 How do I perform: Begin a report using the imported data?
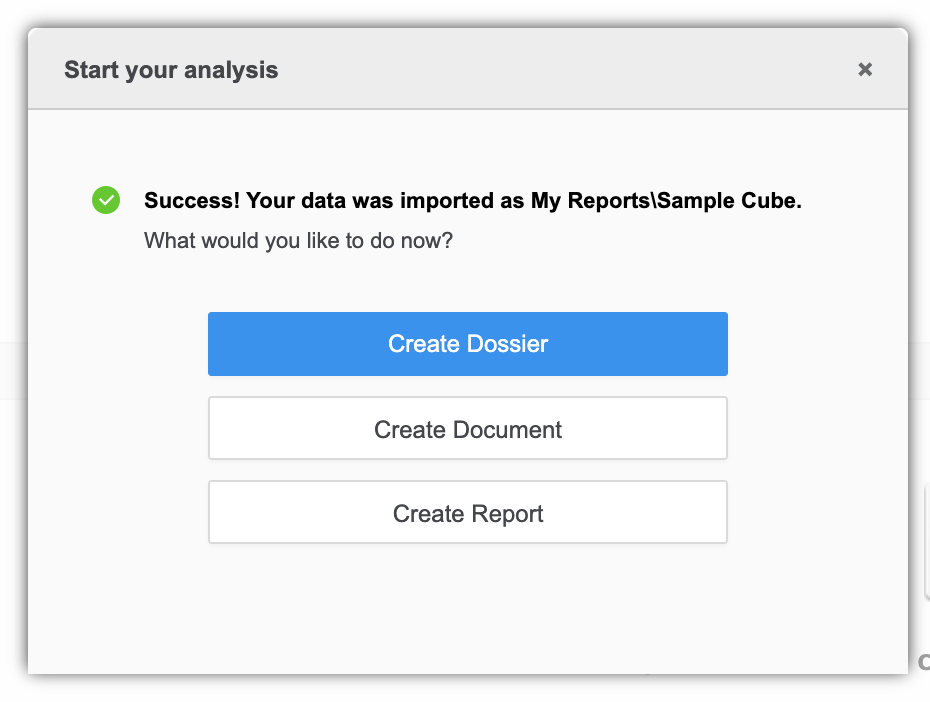[467, 513]
